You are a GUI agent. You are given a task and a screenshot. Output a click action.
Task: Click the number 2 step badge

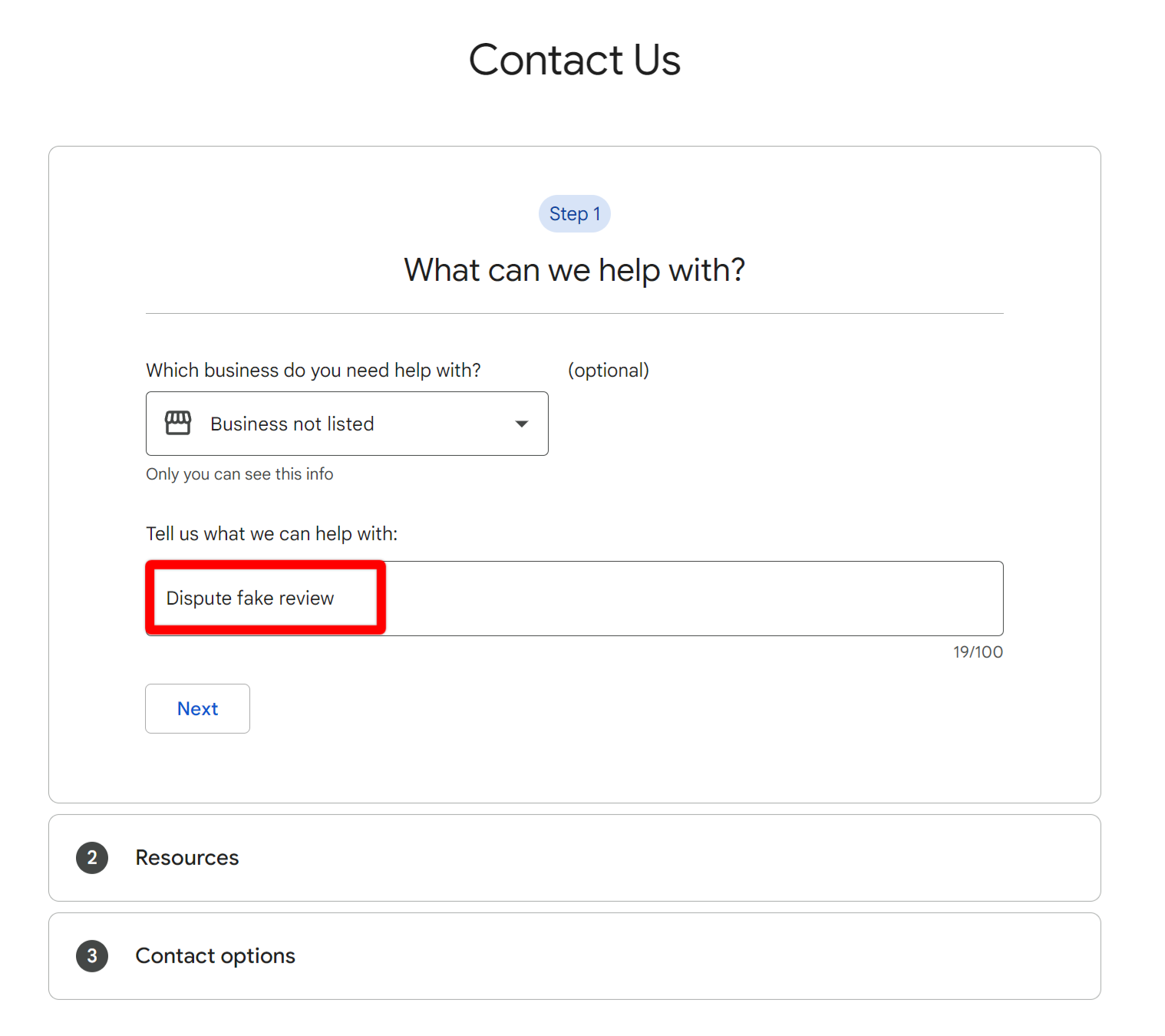point(92,857)
